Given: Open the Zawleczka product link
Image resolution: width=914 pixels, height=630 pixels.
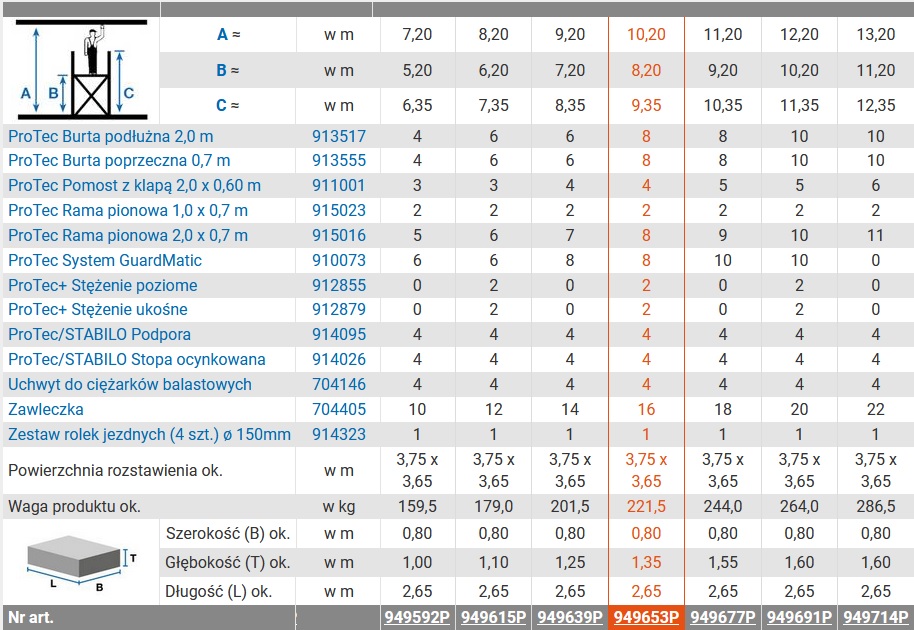Looking at the screenshot, I should (x=46, y=410).
